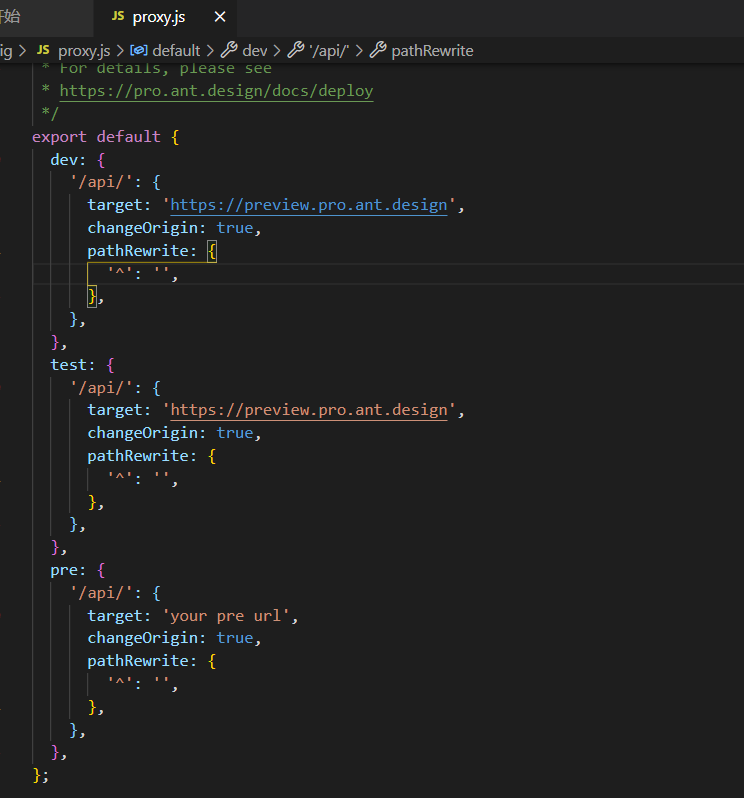744x798 pixels.
Task: Open the dev target preview.pro.ant.design URL
Action: click(309, 205)
